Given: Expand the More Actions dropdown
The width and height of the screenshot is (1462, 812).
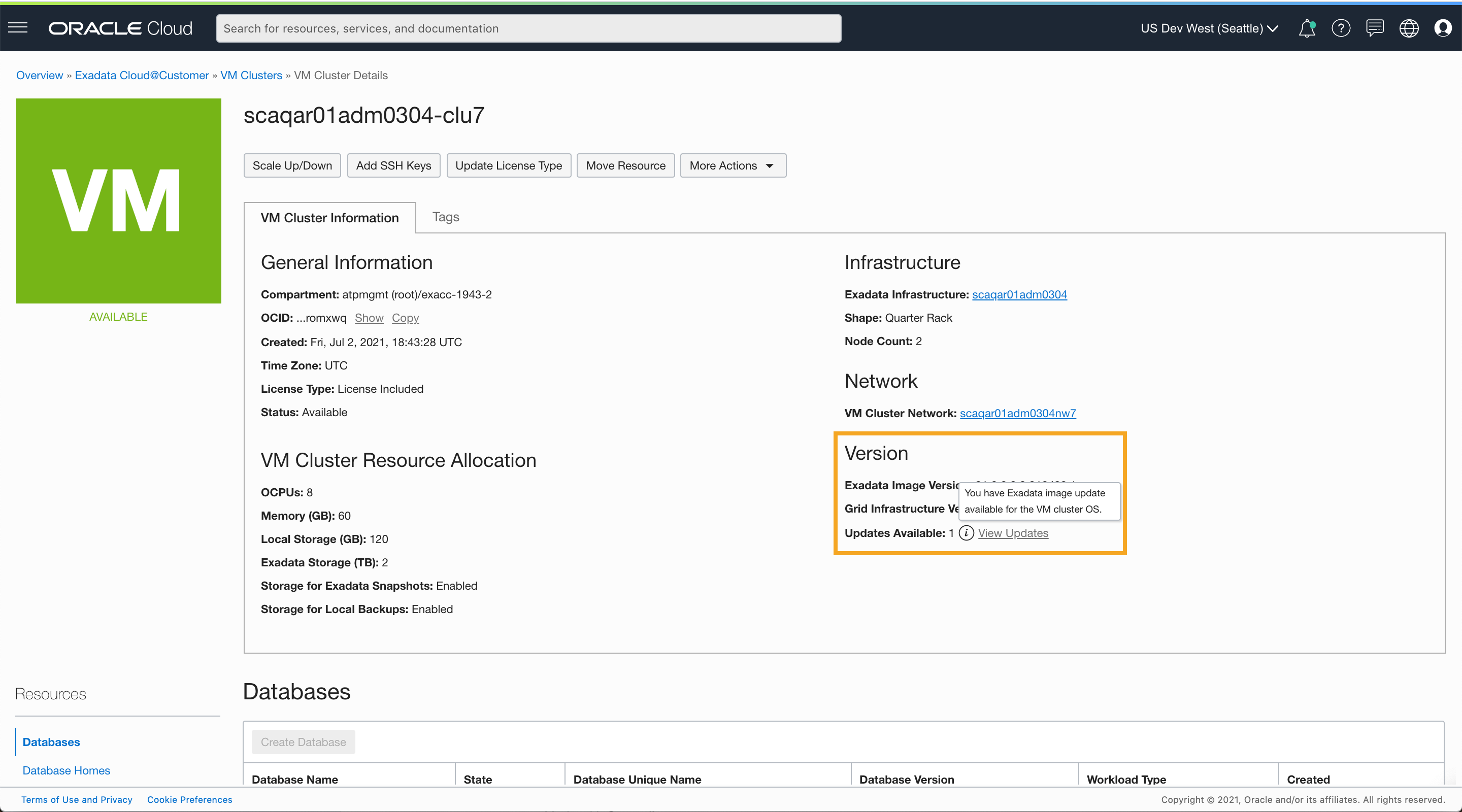Looking at the screenshot, I should tap(733, 165).
